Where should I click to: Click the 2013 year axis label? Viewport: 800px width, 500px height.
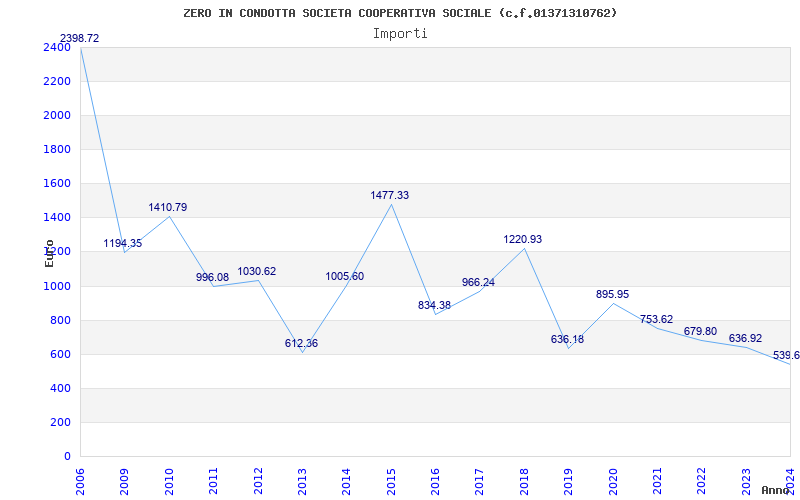click(302, 481)
